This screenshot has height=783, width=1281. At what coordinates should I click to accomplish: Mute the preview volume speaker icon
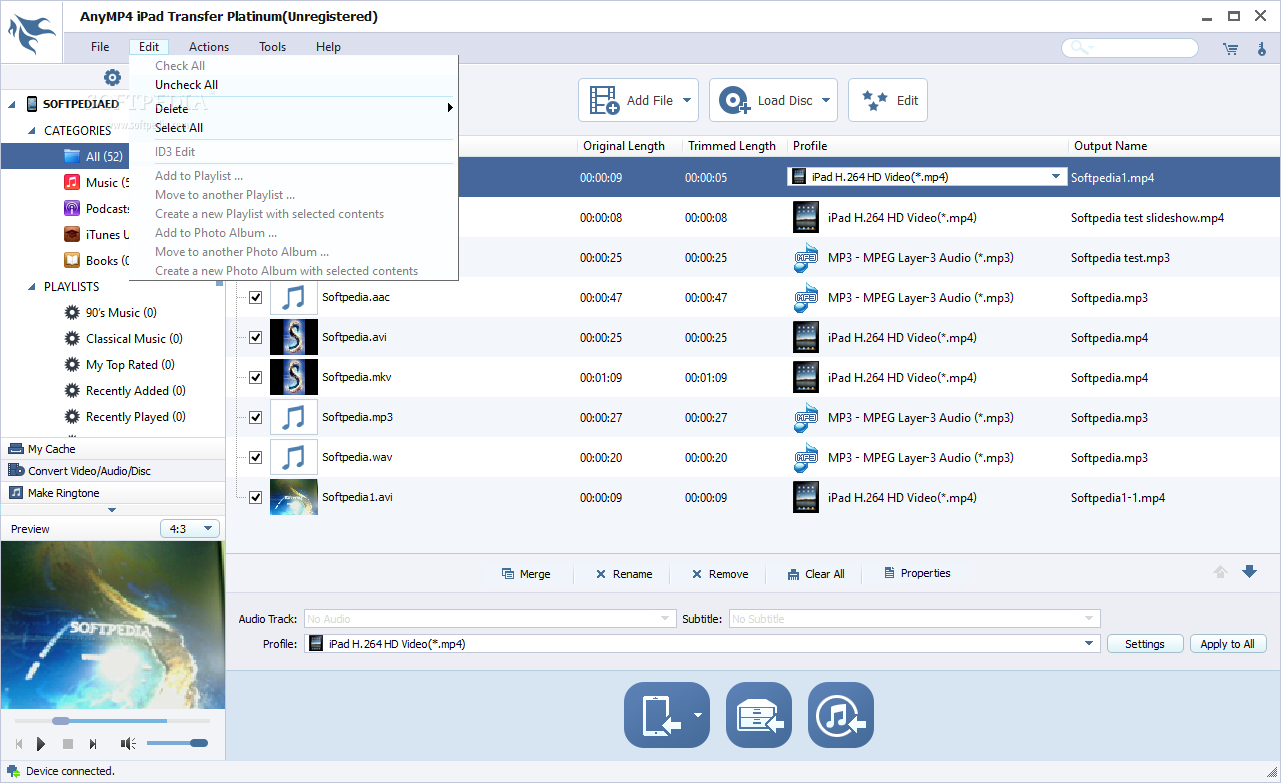click(128, 743)
